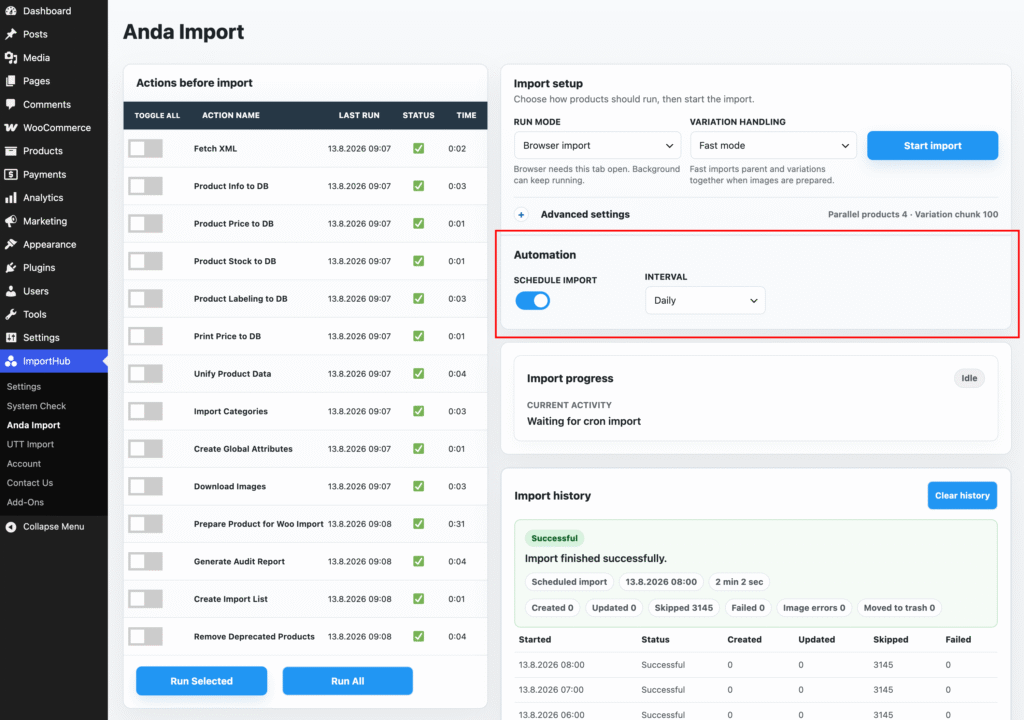Click the Media icon in sidebar
1024x720 pixels.
click(11, 57)
